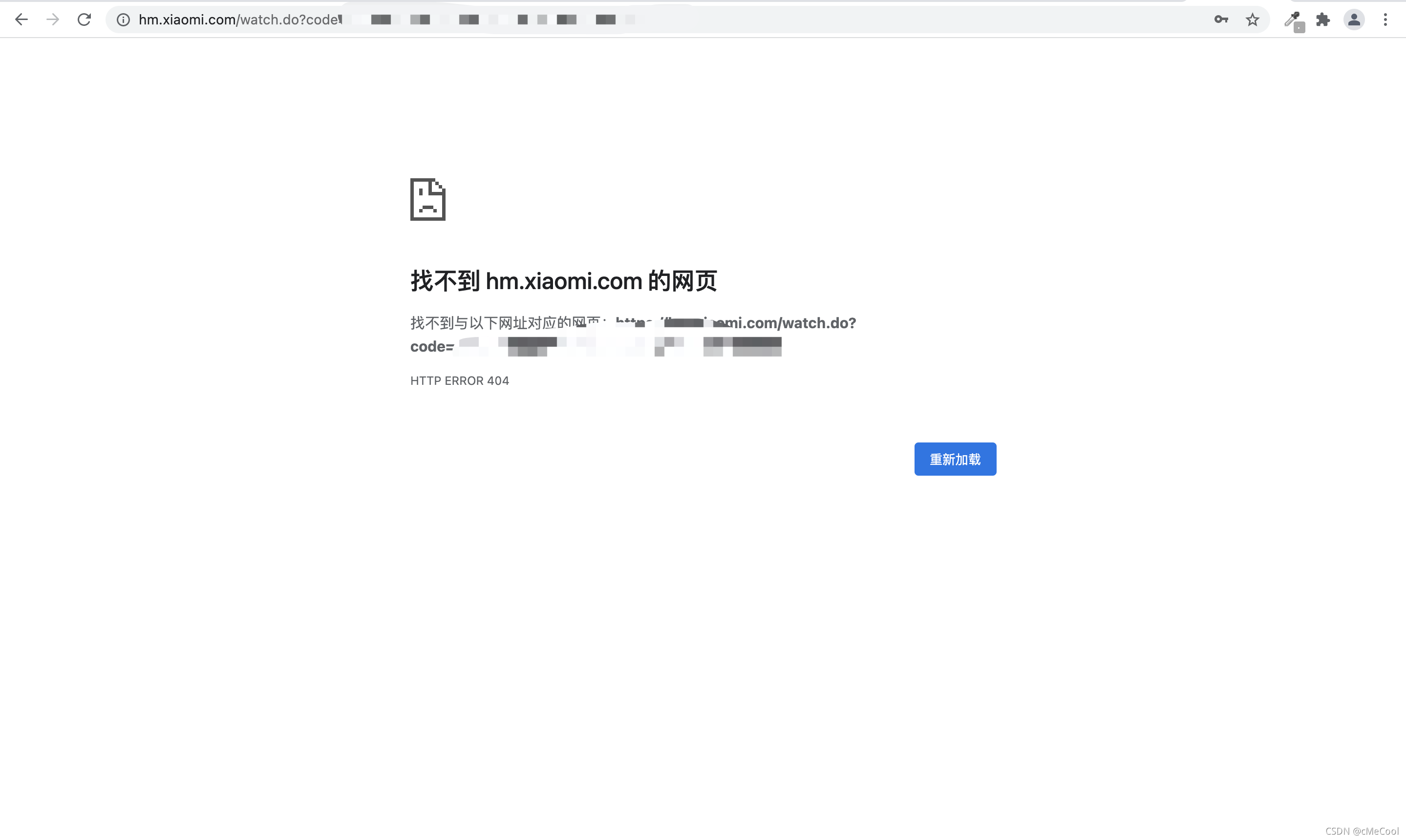Viewport: 1406px width, 840px height.
Task: Click the forward navigation arrow
Action: pos(53,20)
